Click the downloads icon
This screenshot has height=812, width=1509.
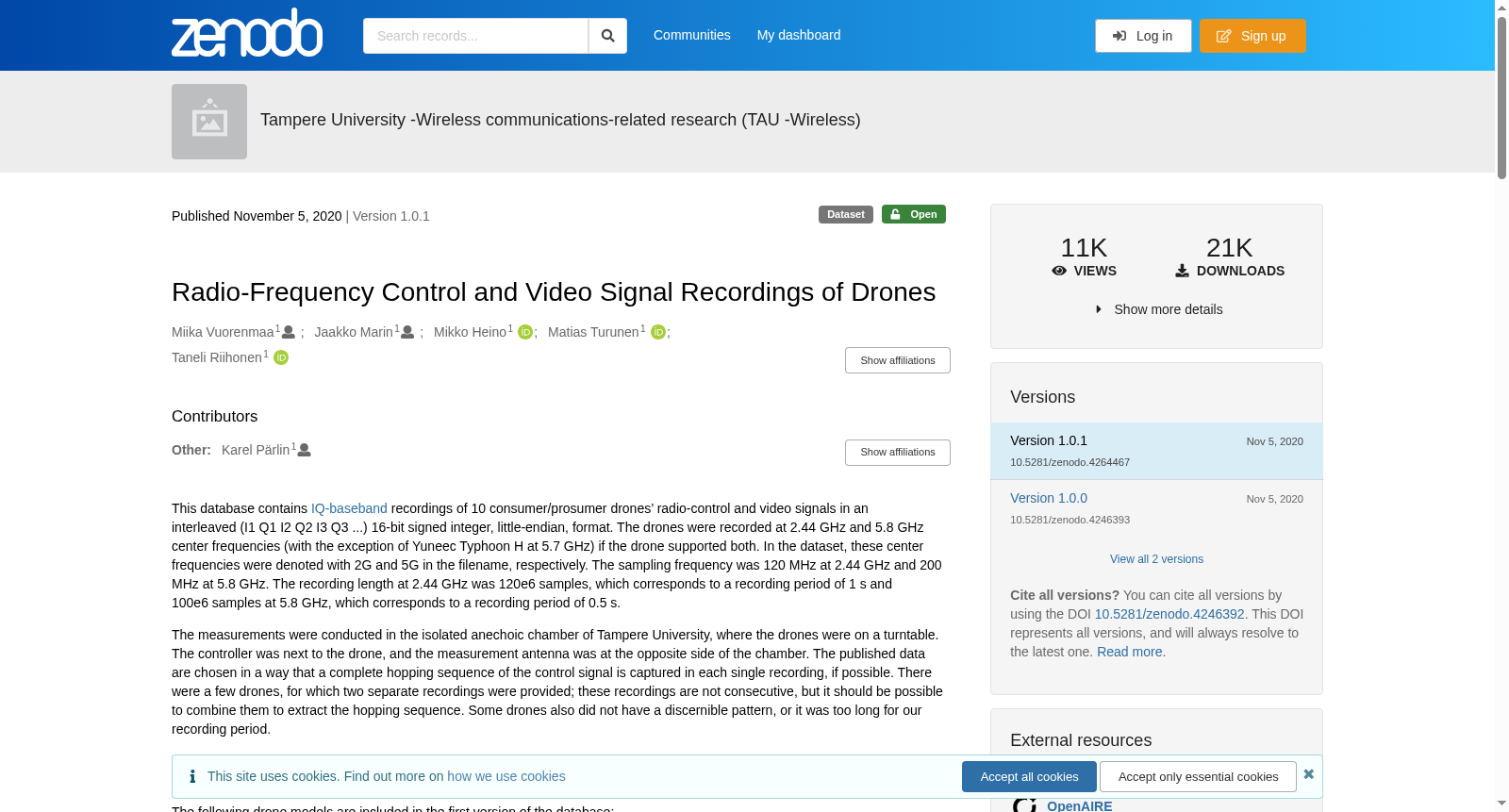click(1182, 271)
